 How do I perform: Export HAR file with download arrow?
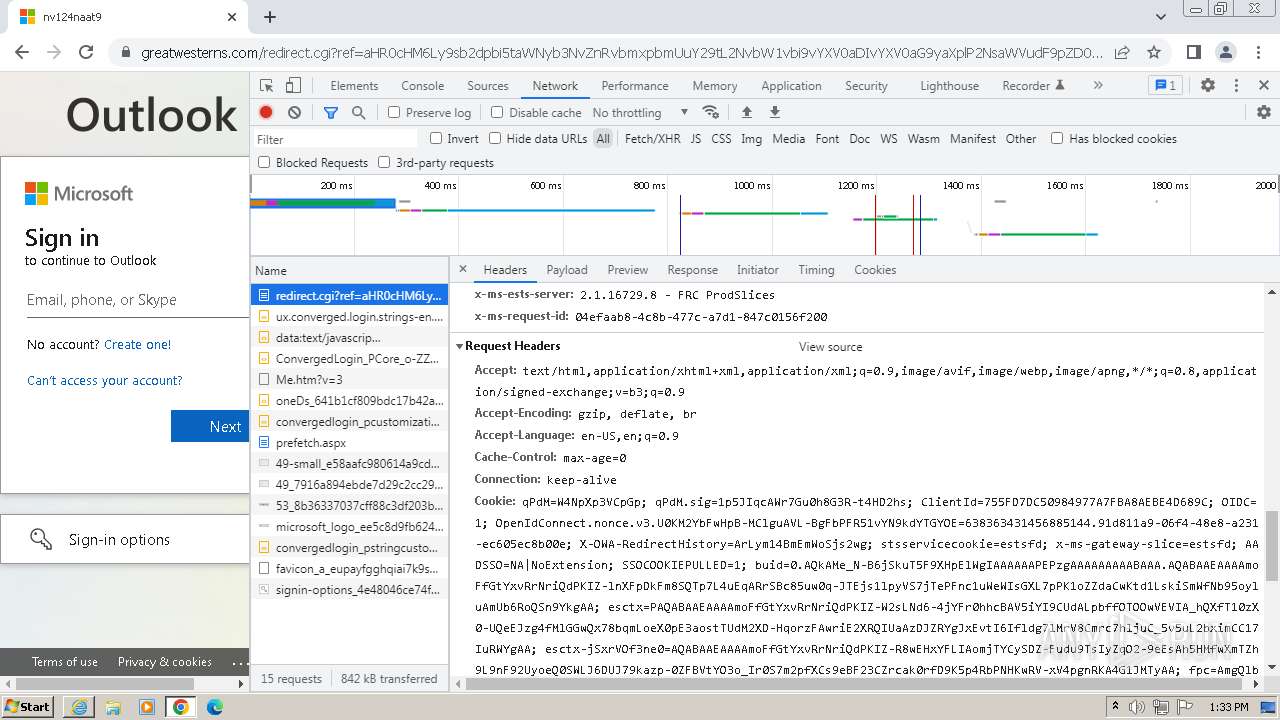click(x=774, y=113)
